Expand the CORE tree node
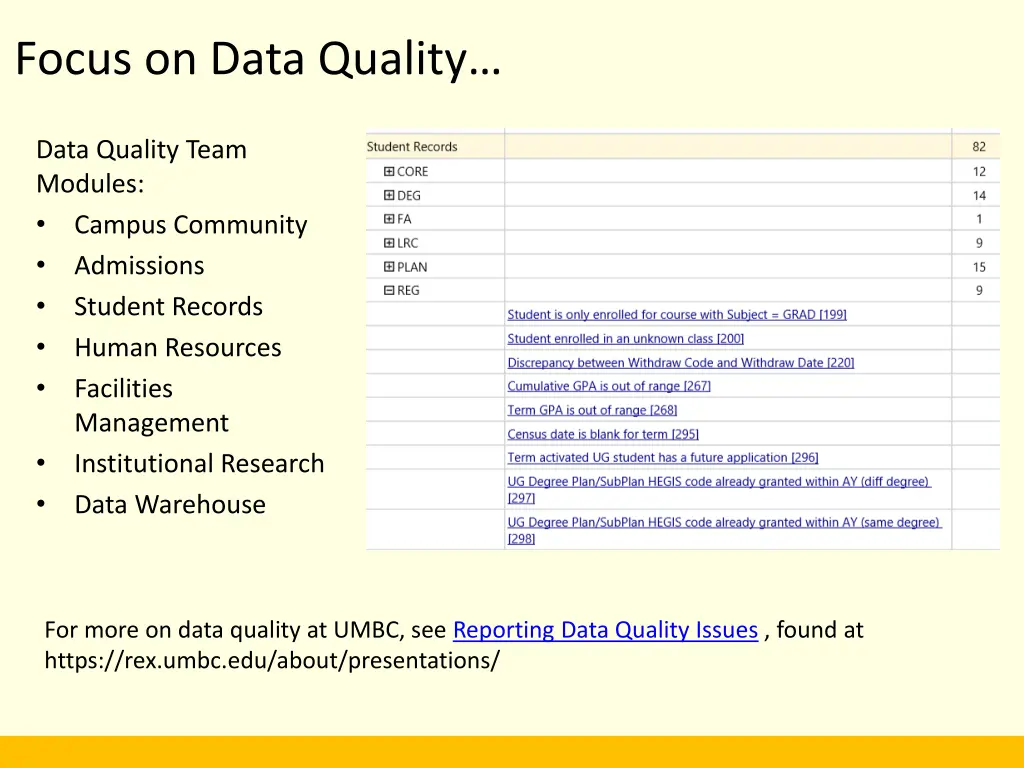This screenshot has width=1024, height=768. (389, 172)
